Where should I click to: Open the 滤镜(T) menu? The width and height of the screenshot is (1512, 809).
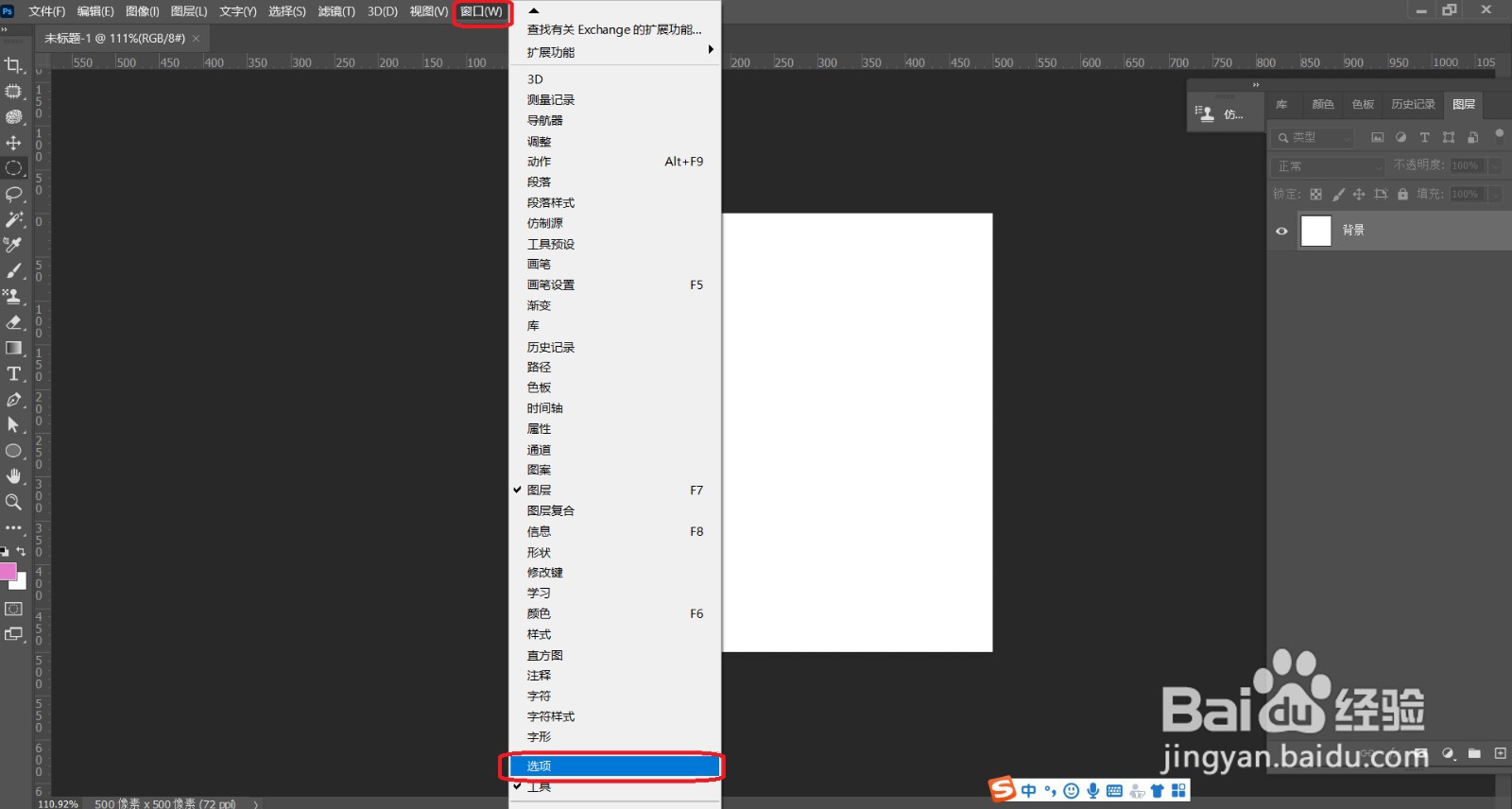336,11
